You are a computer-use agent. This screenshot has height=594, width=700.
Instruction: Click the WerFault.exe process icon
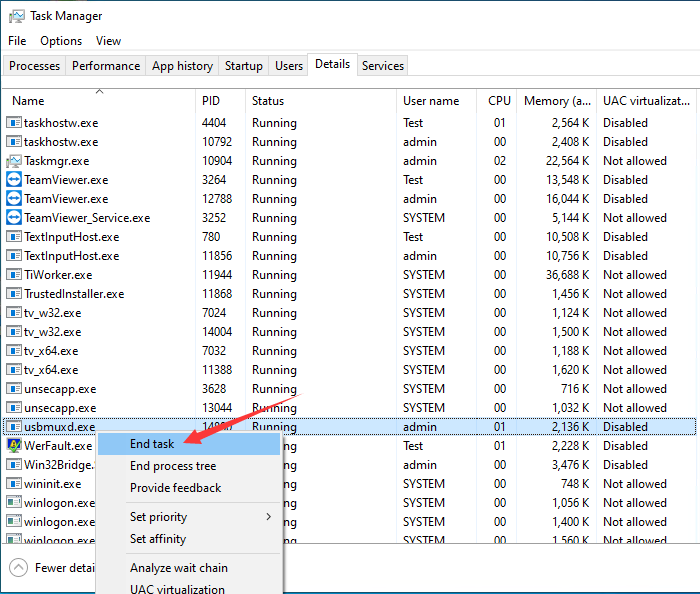(14, 445)
